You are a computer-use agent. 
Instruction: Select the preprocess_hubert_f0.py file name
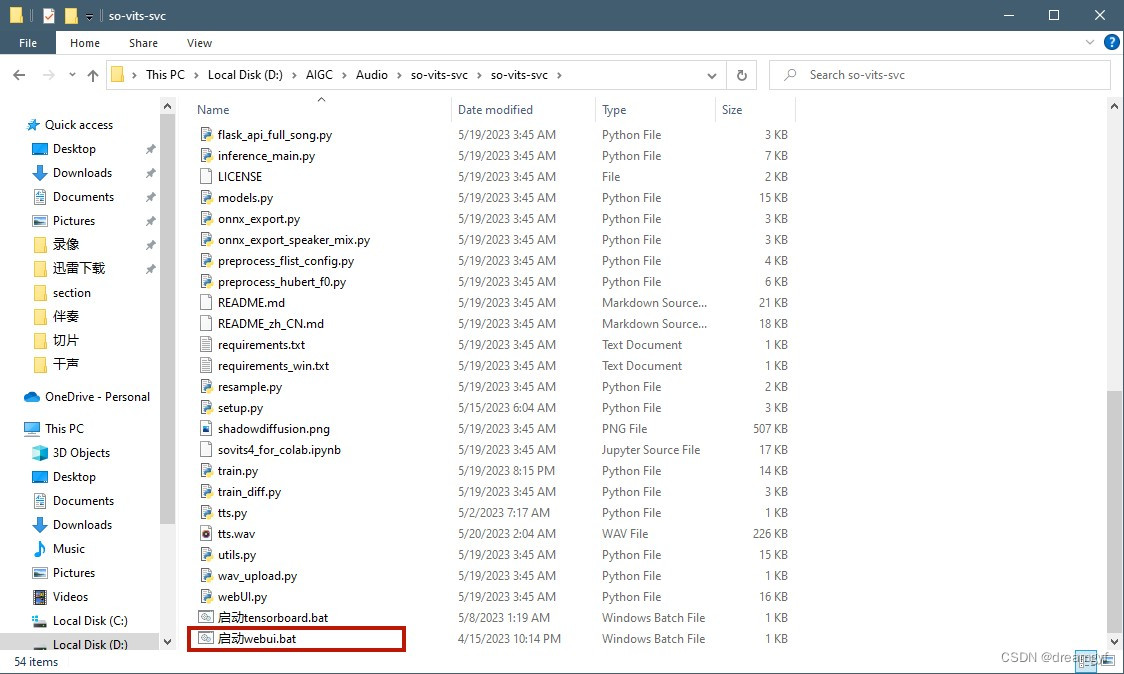(282, 282)
